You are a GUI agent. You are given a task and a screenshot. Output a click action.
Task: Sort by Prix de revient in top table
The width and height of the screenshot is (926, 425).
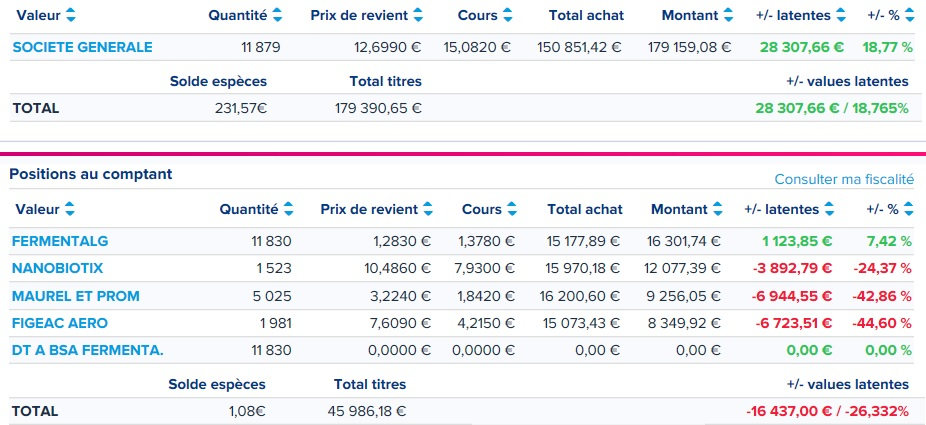click(x=418, y=16)
